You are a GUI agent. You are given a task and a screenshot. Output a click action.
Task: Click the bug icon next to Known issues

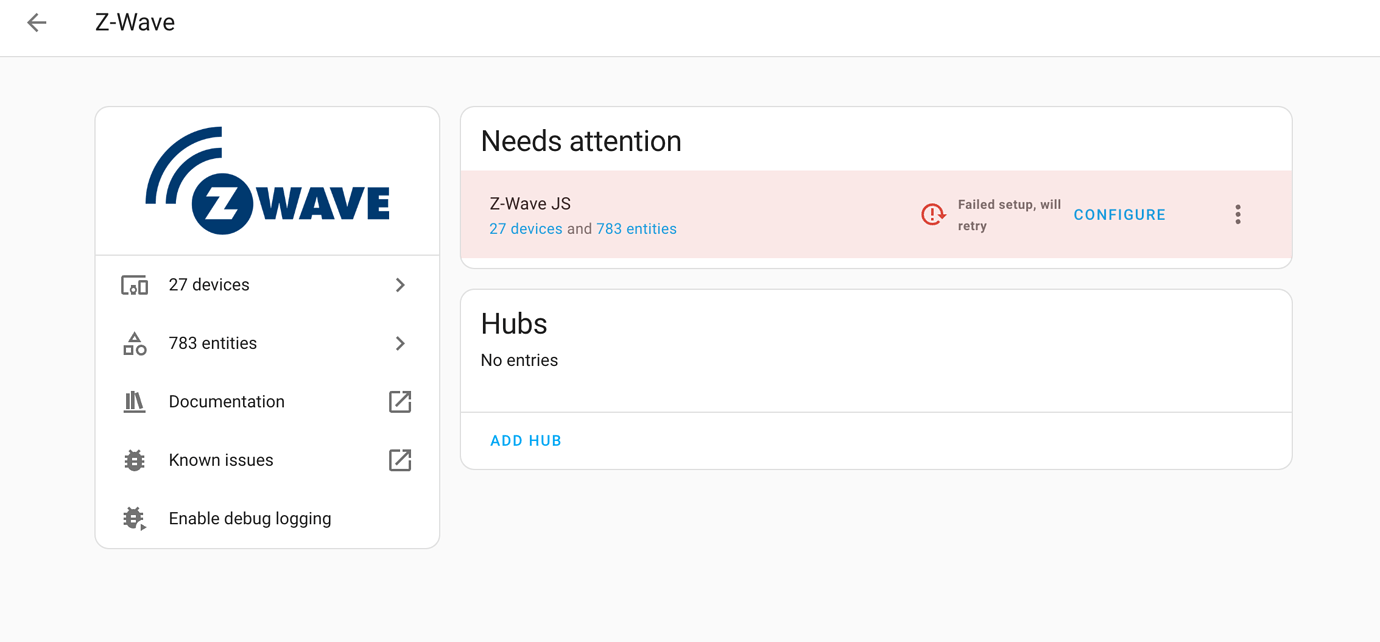pos(133,459)
